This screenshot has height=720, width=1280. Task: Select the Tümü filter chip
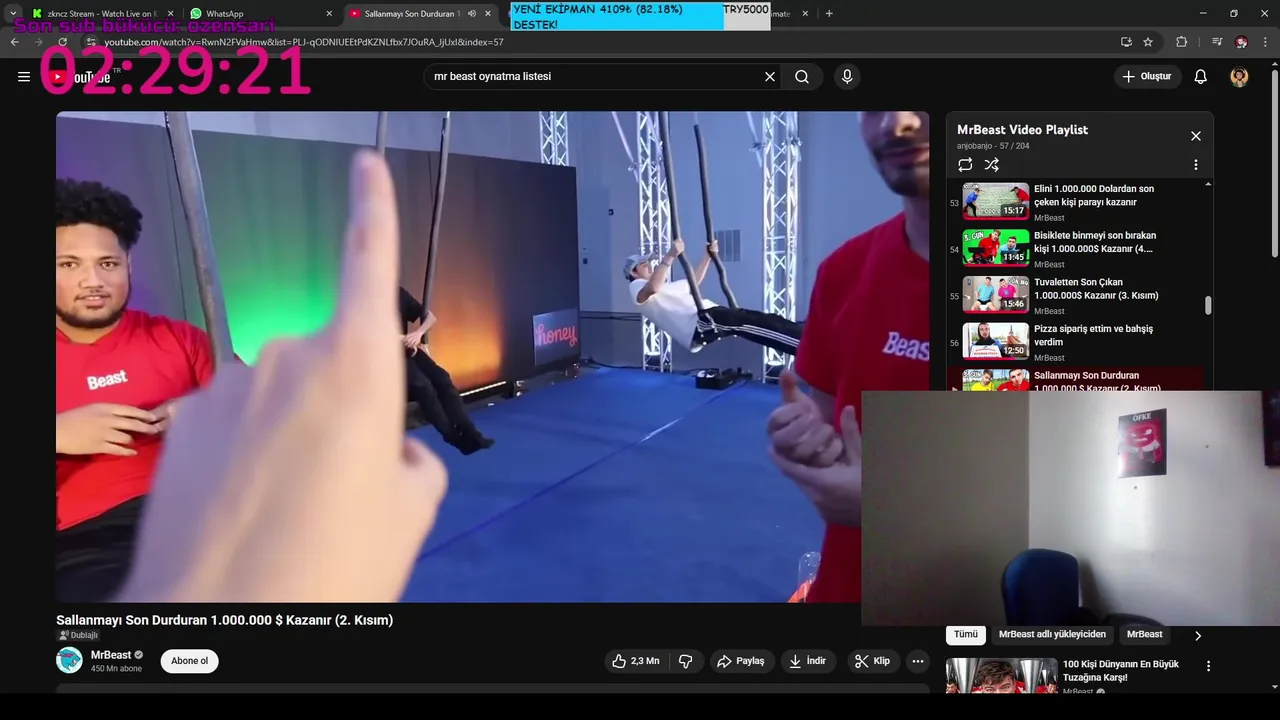(x=966, y=635)
